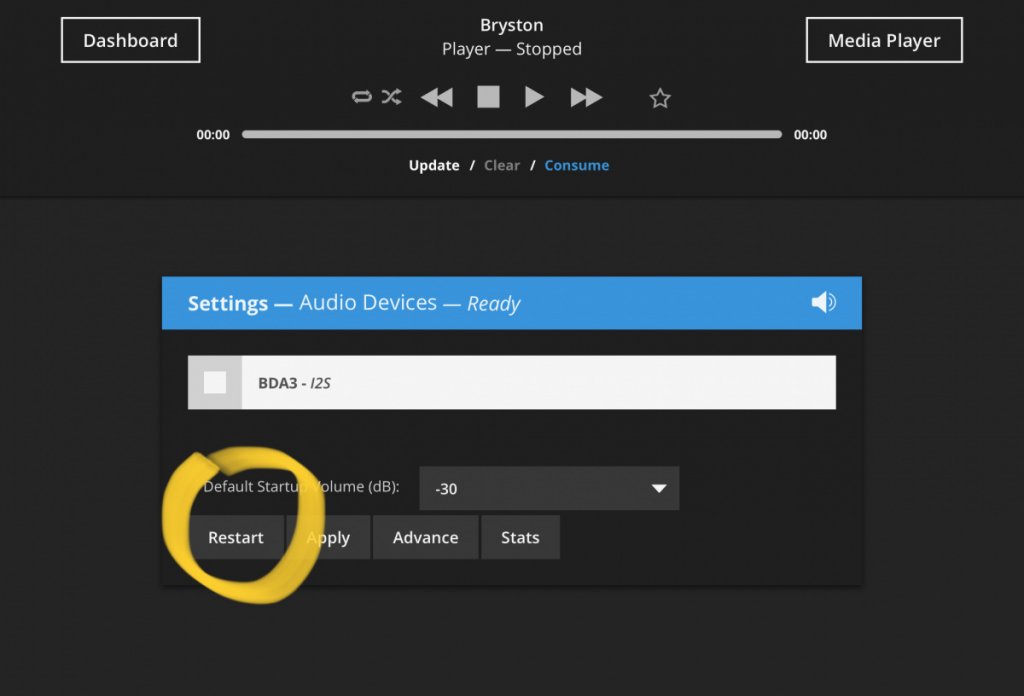Viewport: 1024px width, 696px height.
Task: Skip to previous track with rewind icon
Action: pyautogui.click(x=437, y=97)
